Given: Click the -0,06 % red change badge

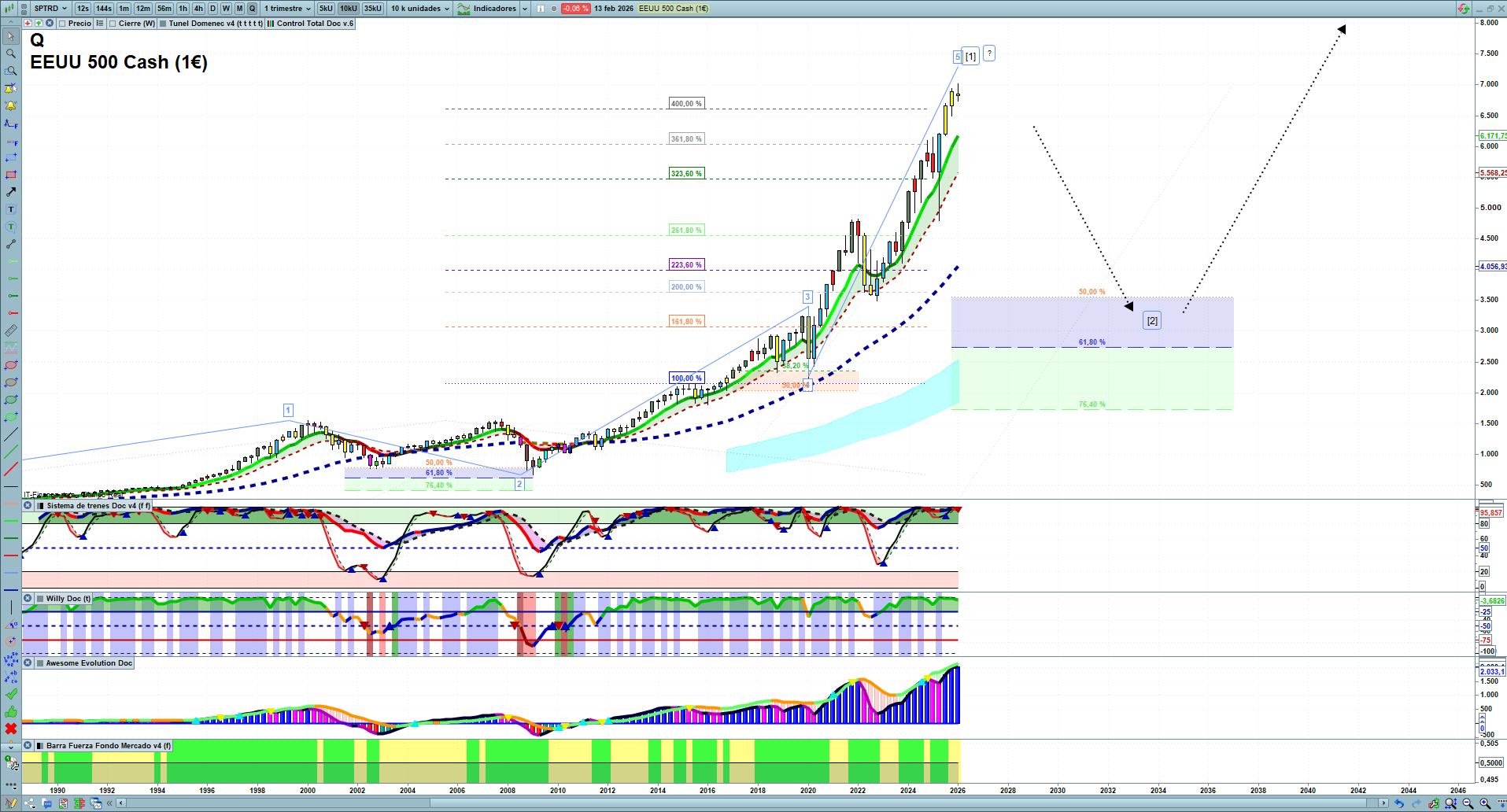Looking at the screenshot, I should click(x=575, y=9).
